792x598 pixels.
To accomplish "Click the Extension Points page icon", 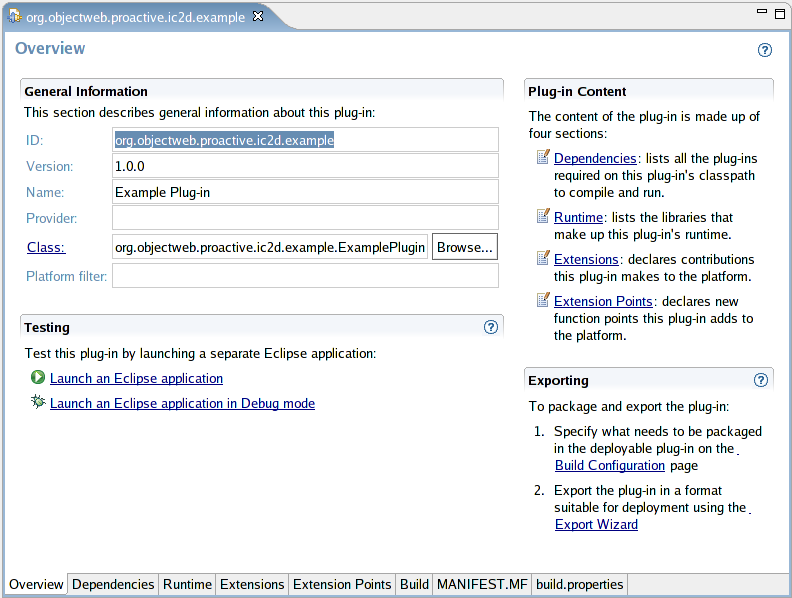I will pyautogui.click(x=543, y=300).
